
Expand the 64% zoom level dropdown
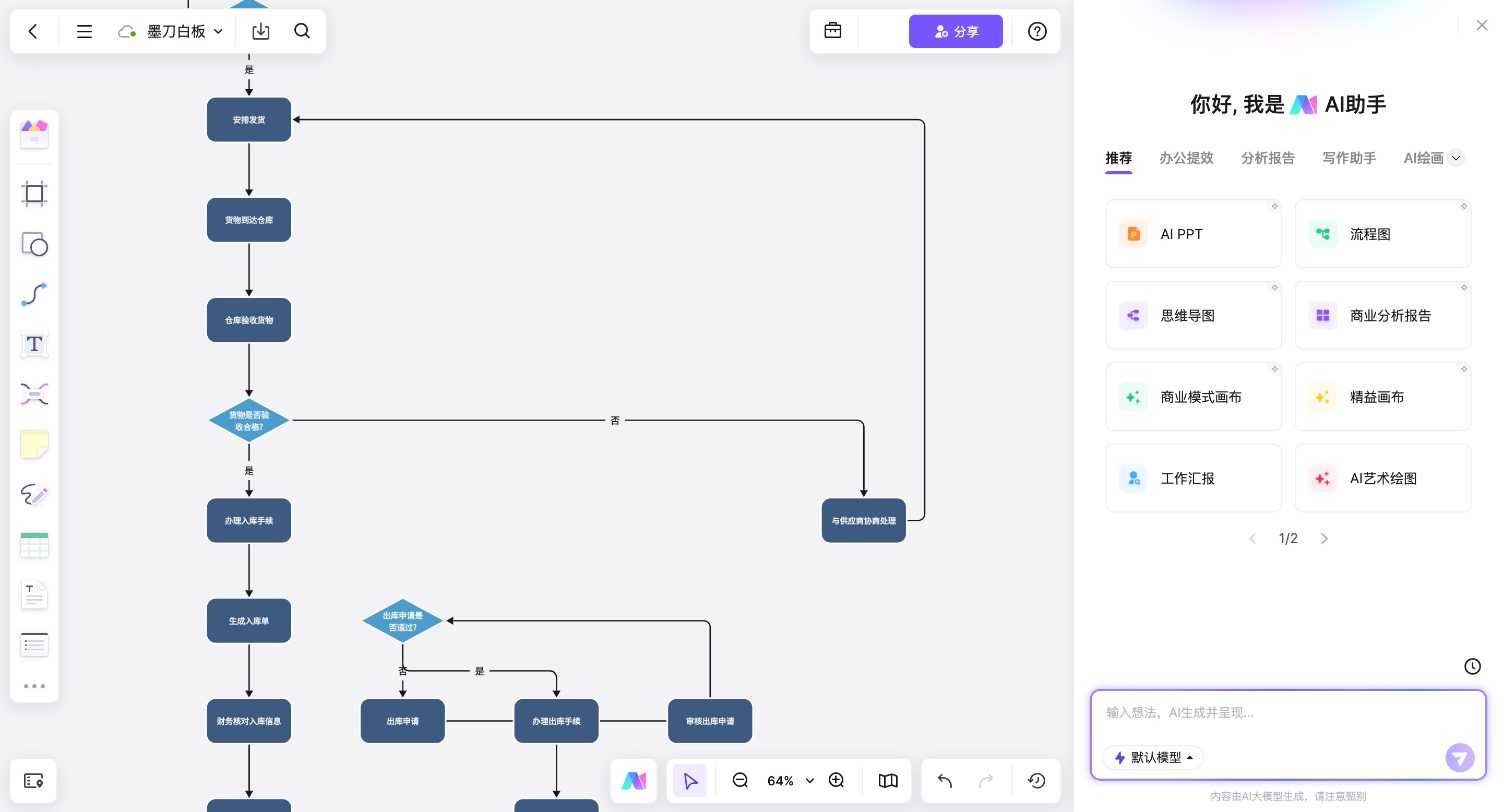tap(809, 781)
